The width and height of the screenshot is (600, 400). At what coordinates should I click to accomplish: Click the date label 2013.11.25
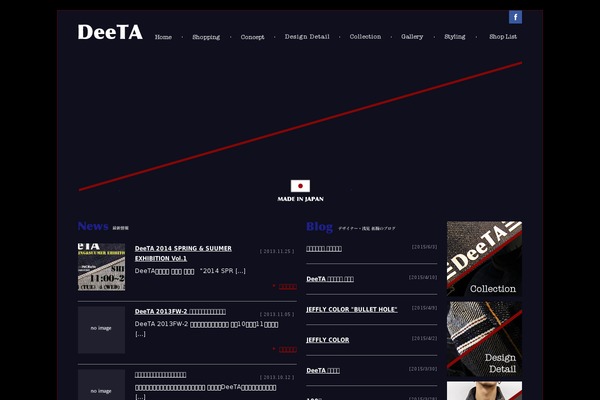point(277,251)
